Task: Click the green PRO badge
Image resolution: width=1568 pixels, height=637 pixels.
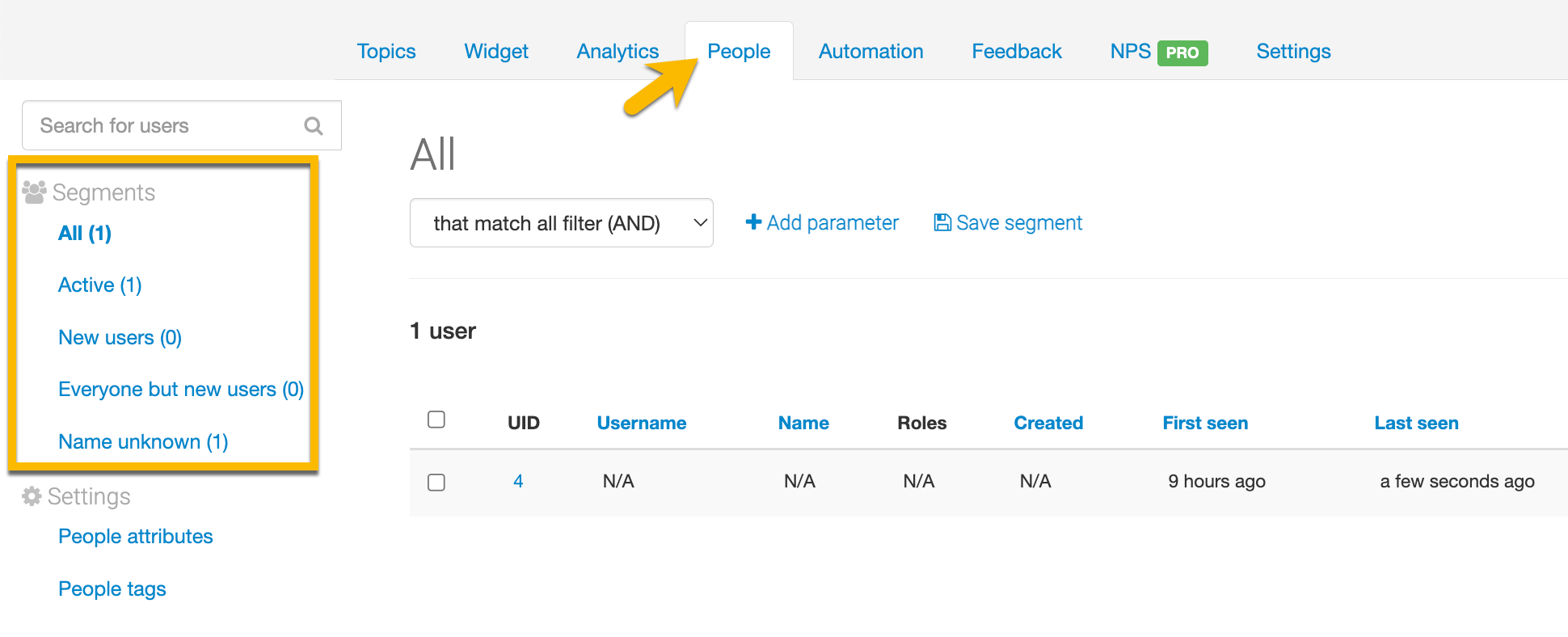Action: point(1182,53)
